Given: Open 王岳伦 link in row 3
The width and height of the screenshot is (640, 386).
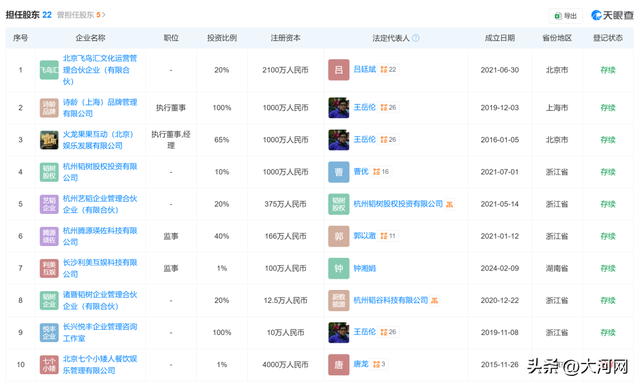Looking at the screenshot, I should pyautogui.click(x=364, y=139).
